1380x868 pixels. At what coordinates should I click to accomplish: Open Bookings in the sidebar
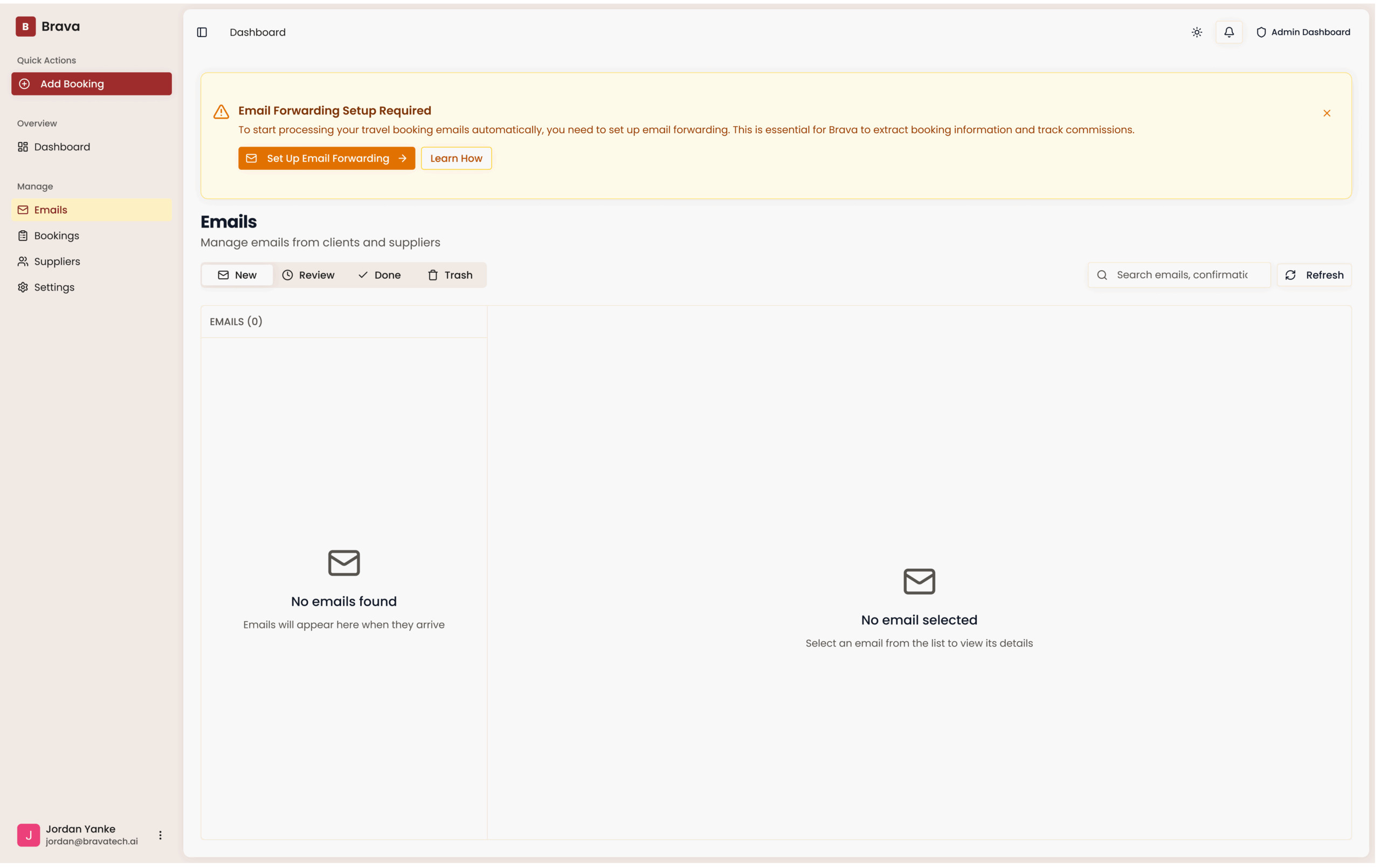(x=56, y=236)
